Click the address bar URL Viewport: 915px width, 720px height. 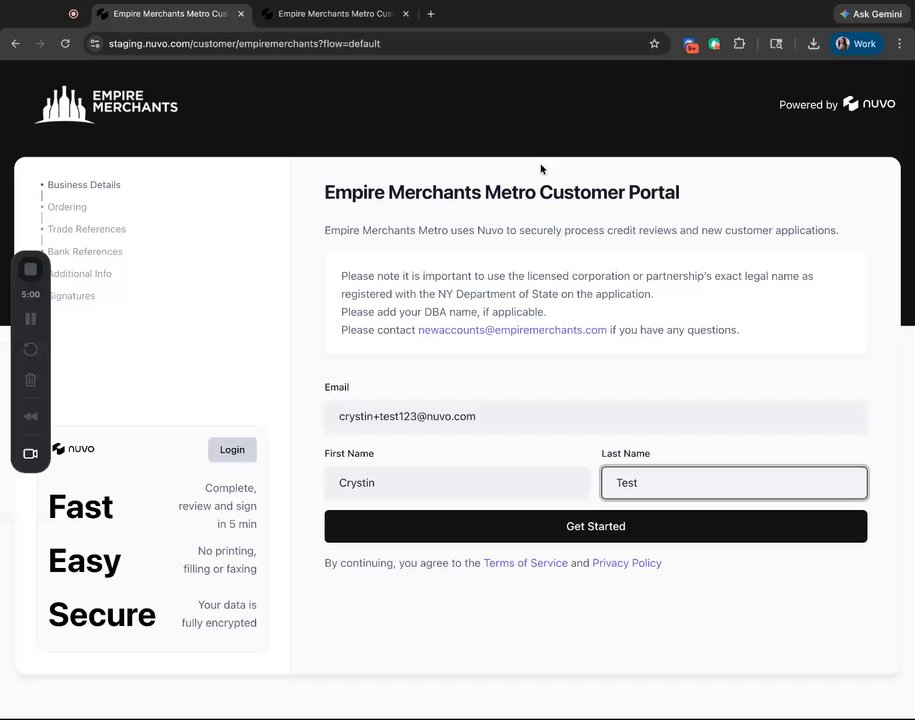[245, 44]
